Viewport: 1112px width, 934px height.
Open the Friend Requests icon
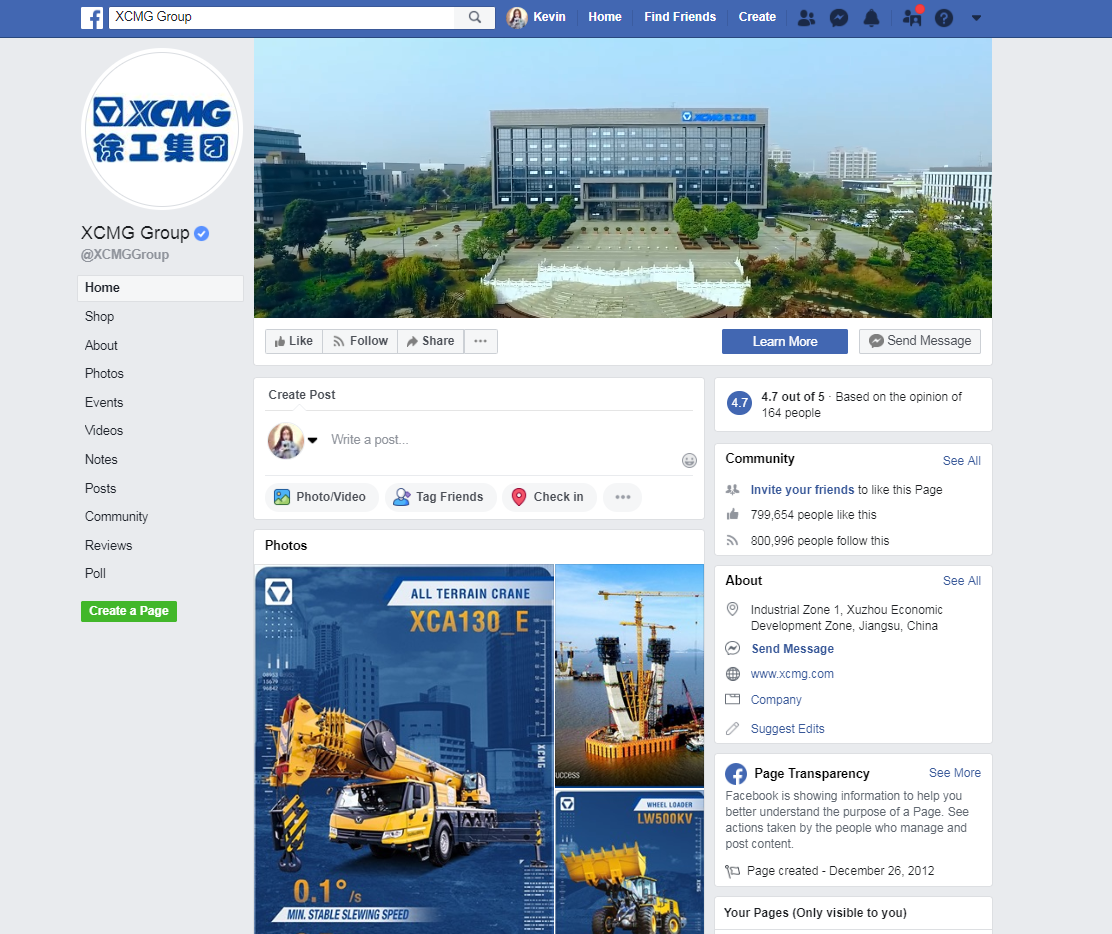point(805,17)
